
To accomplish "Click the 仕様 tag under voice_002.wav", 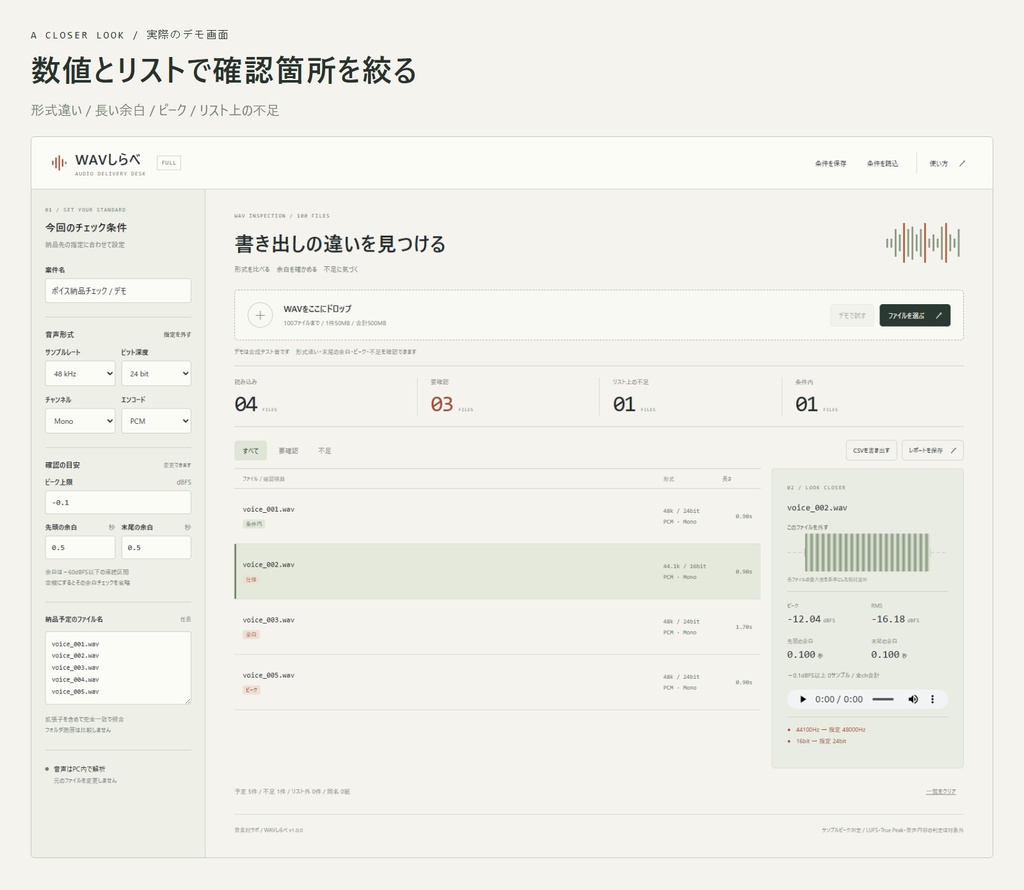I will coord(251,579).
